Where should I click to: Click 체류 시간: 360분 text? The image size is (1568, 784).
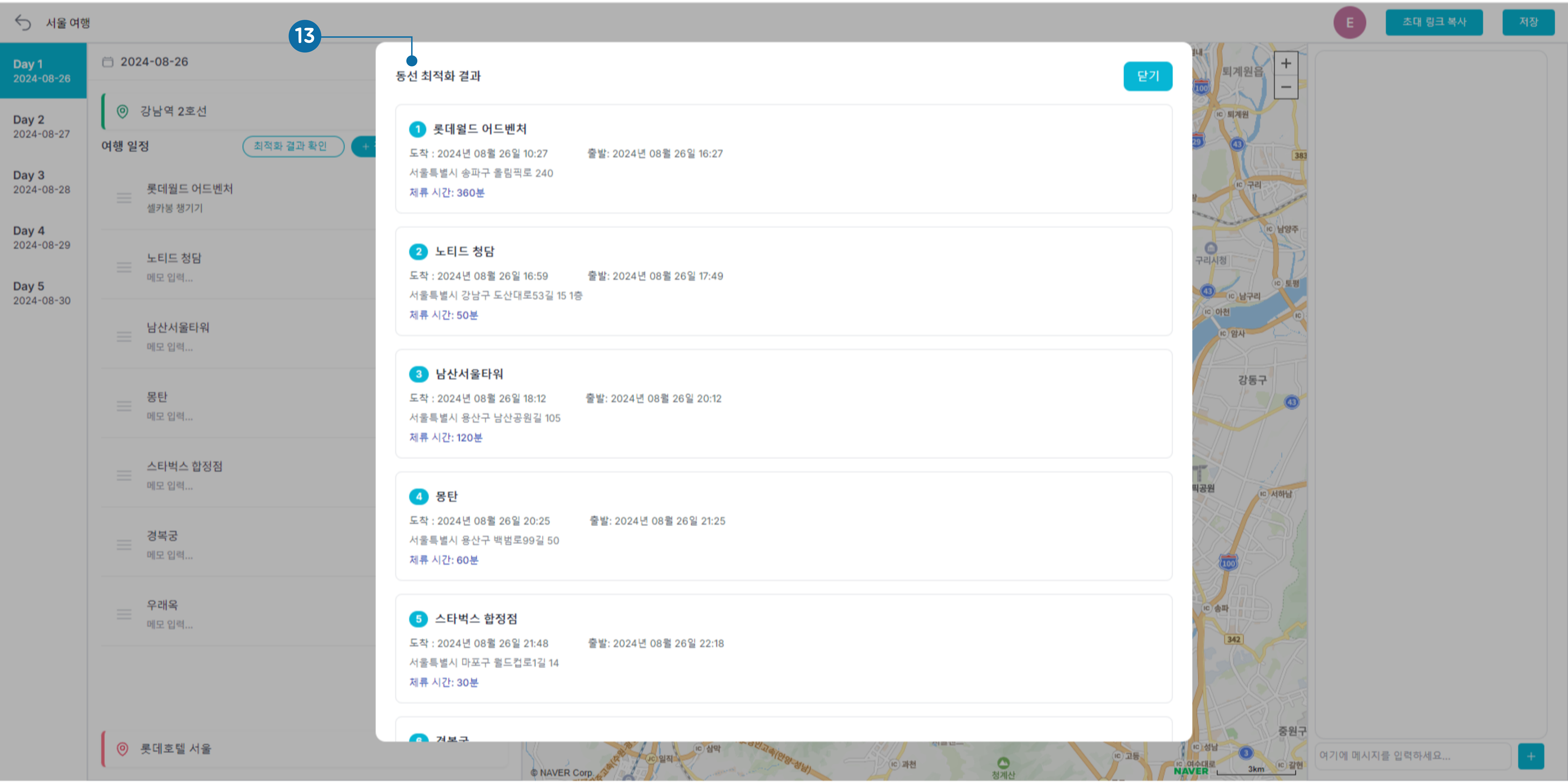(447, 192)
